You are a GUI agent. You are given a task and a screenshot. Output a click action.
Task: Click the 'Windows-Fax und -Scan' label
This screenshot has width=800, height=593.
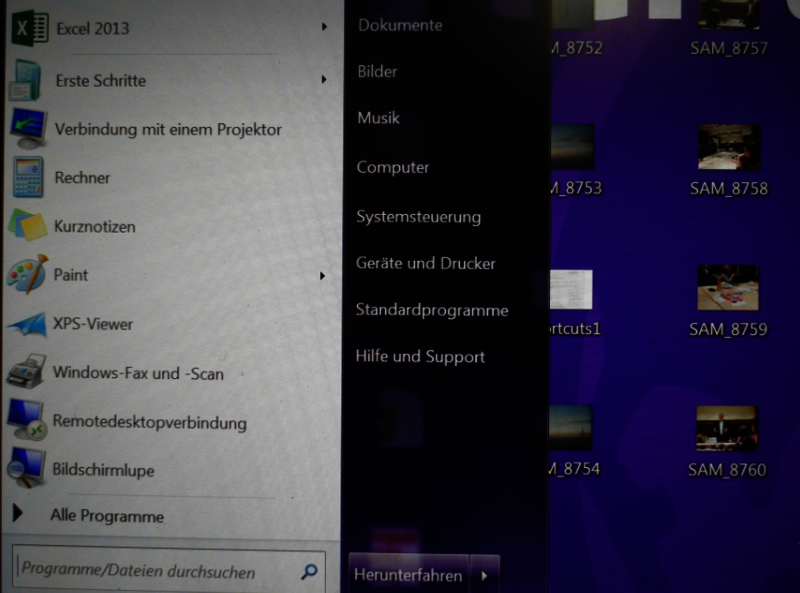click(x=138, y=373)
